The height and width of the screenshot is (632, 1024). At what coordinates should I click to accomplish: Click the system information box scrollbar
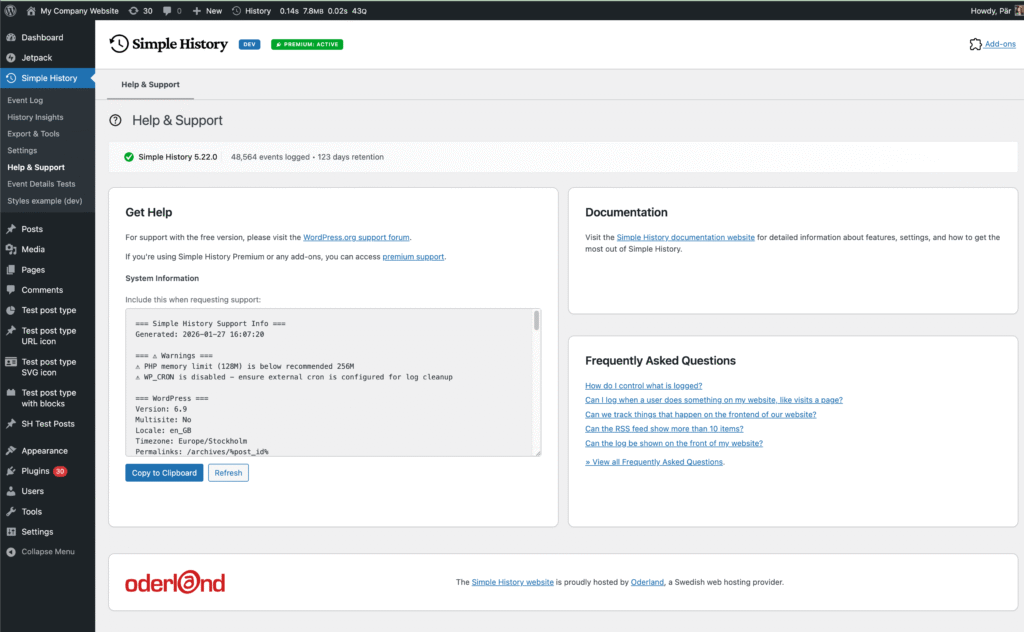536,321
